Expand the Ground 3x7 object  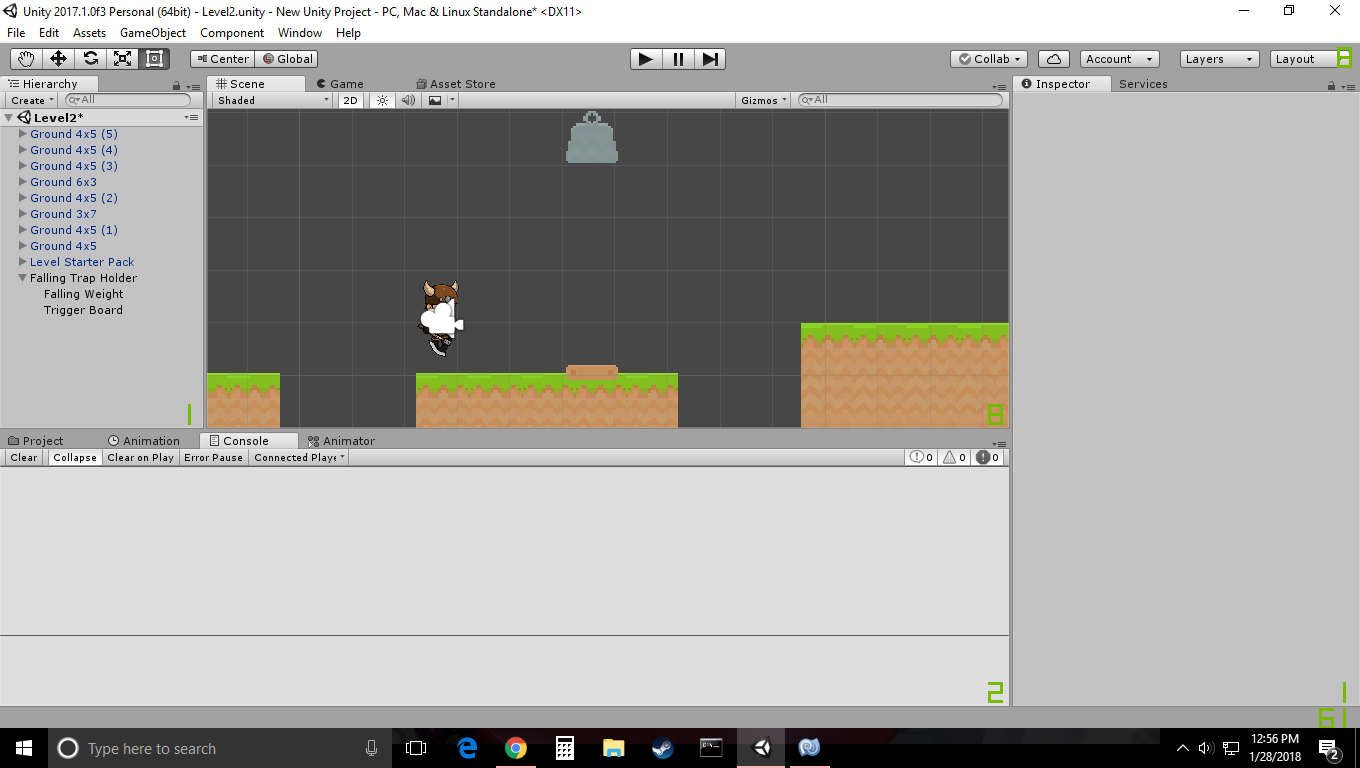(x=23, y=214)
